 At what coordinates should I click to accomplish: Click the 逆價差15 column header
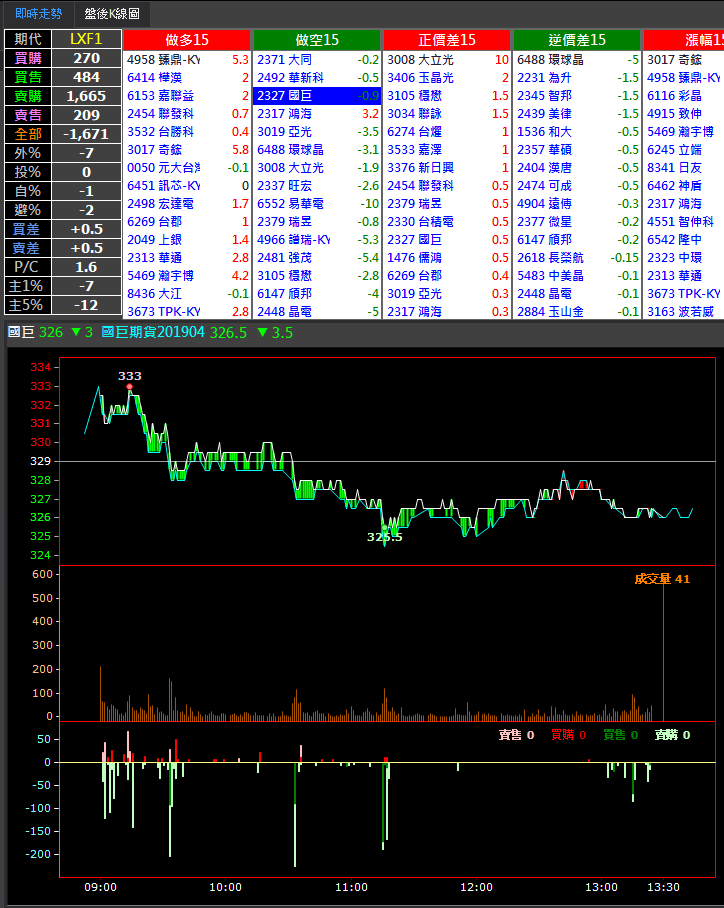(x=577, y=40)
